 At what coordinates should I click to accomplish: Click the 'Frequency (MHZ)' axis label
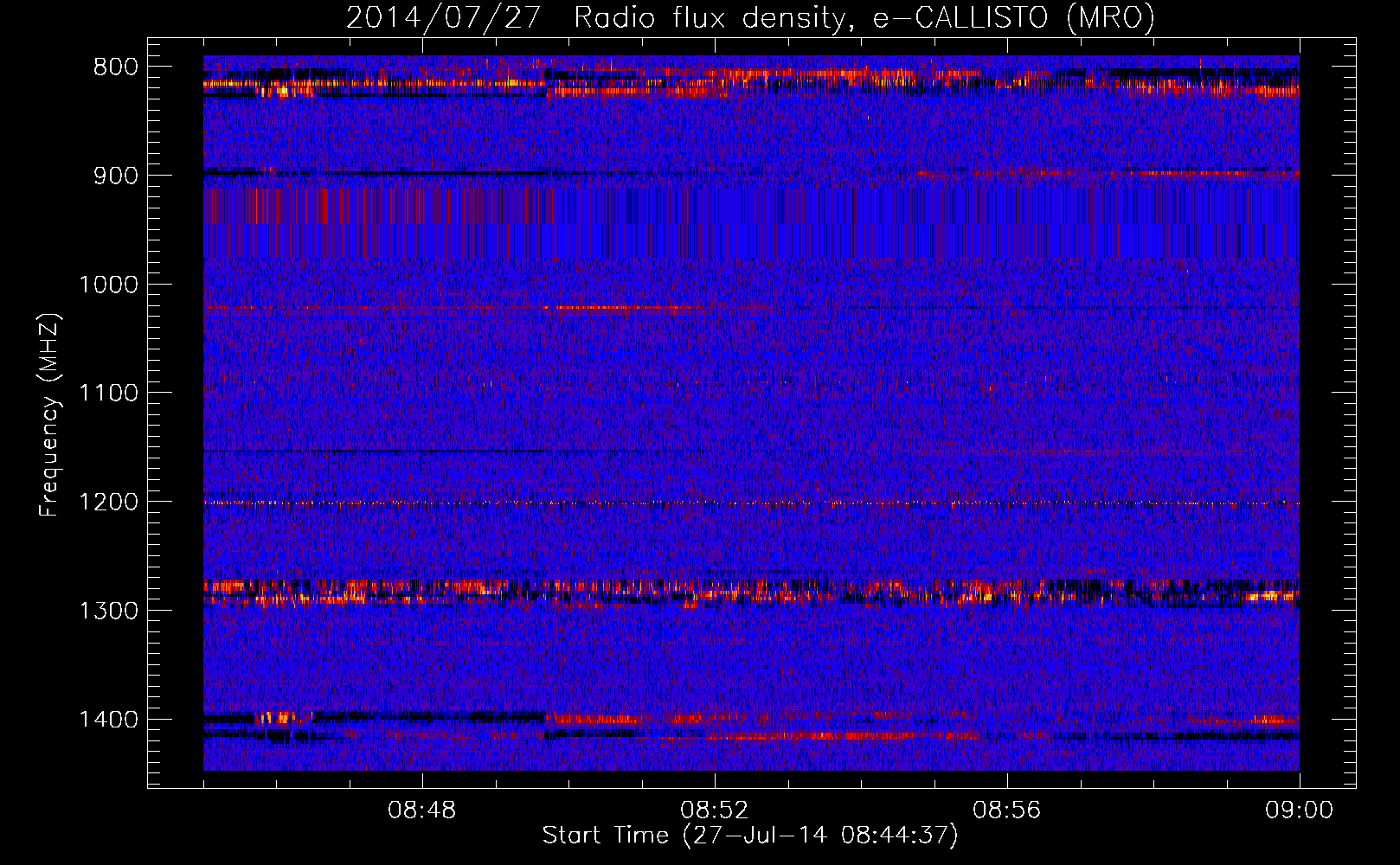48,414
